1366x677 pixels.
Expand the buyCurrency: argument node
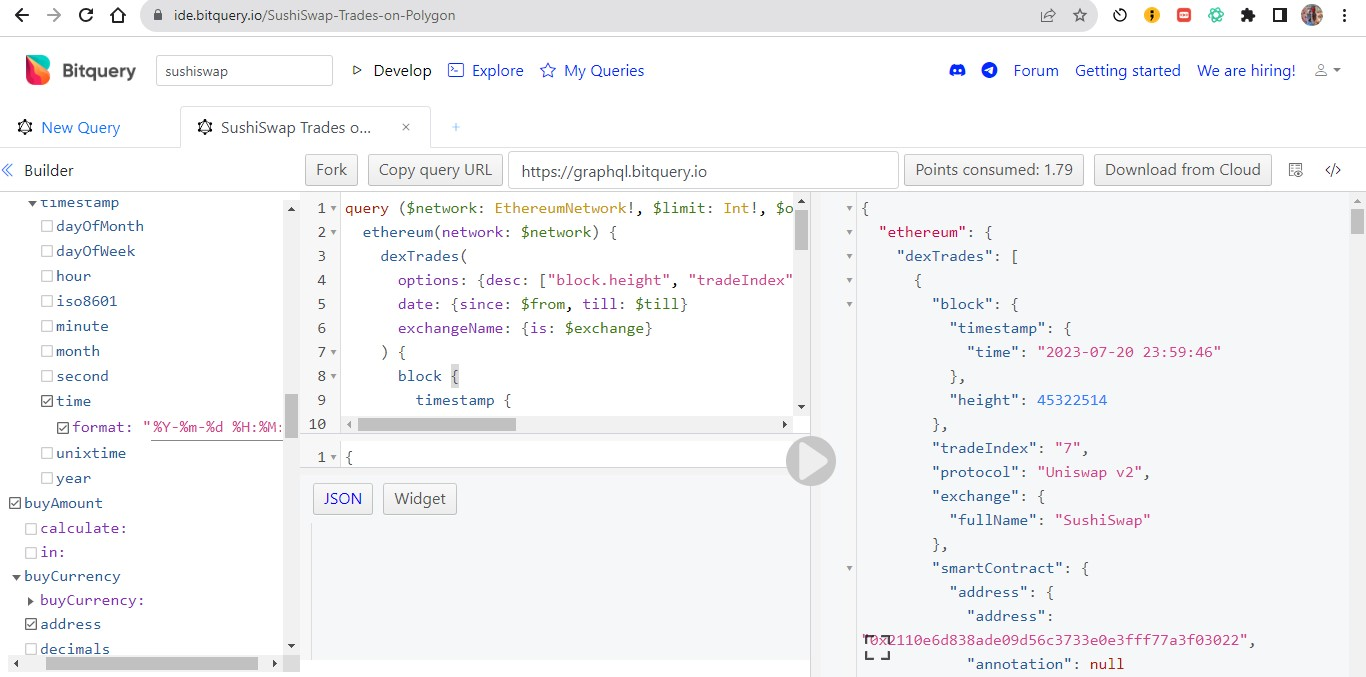click(31, 601)
